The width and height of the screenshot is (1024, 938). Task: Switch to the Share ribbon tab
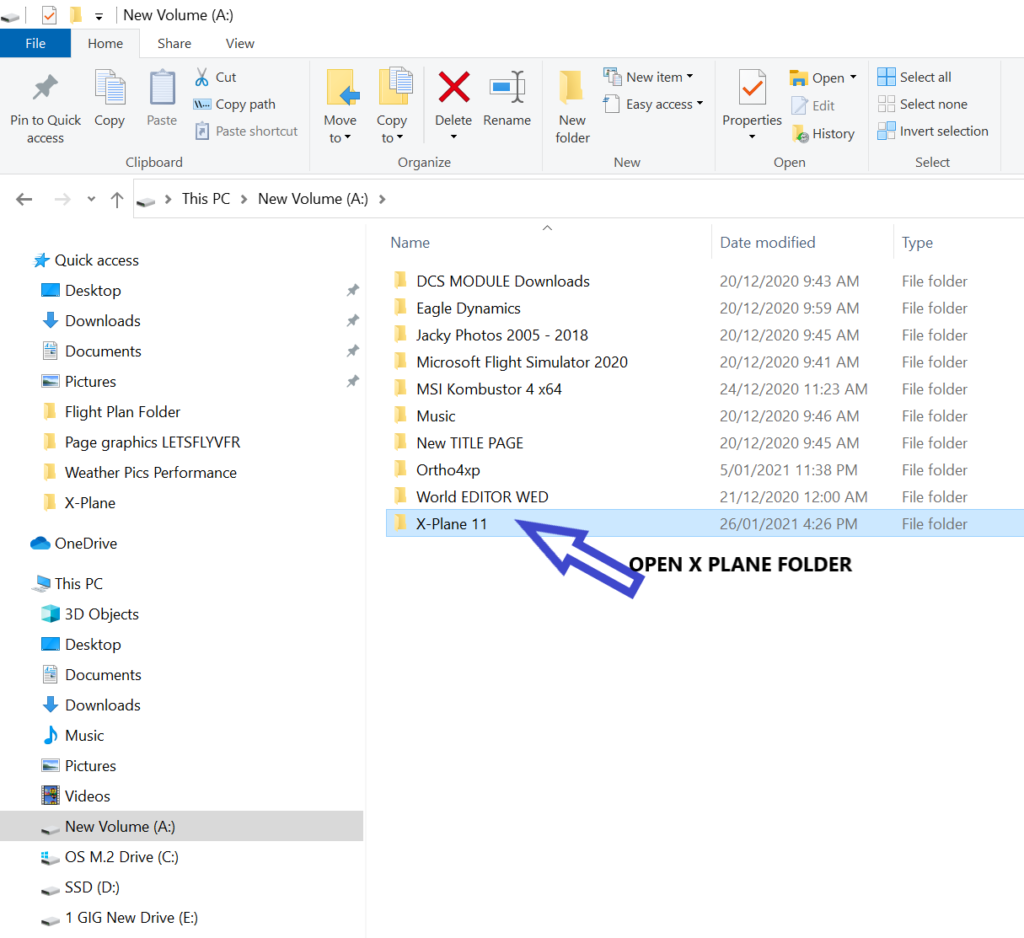[x=174, y=43]
